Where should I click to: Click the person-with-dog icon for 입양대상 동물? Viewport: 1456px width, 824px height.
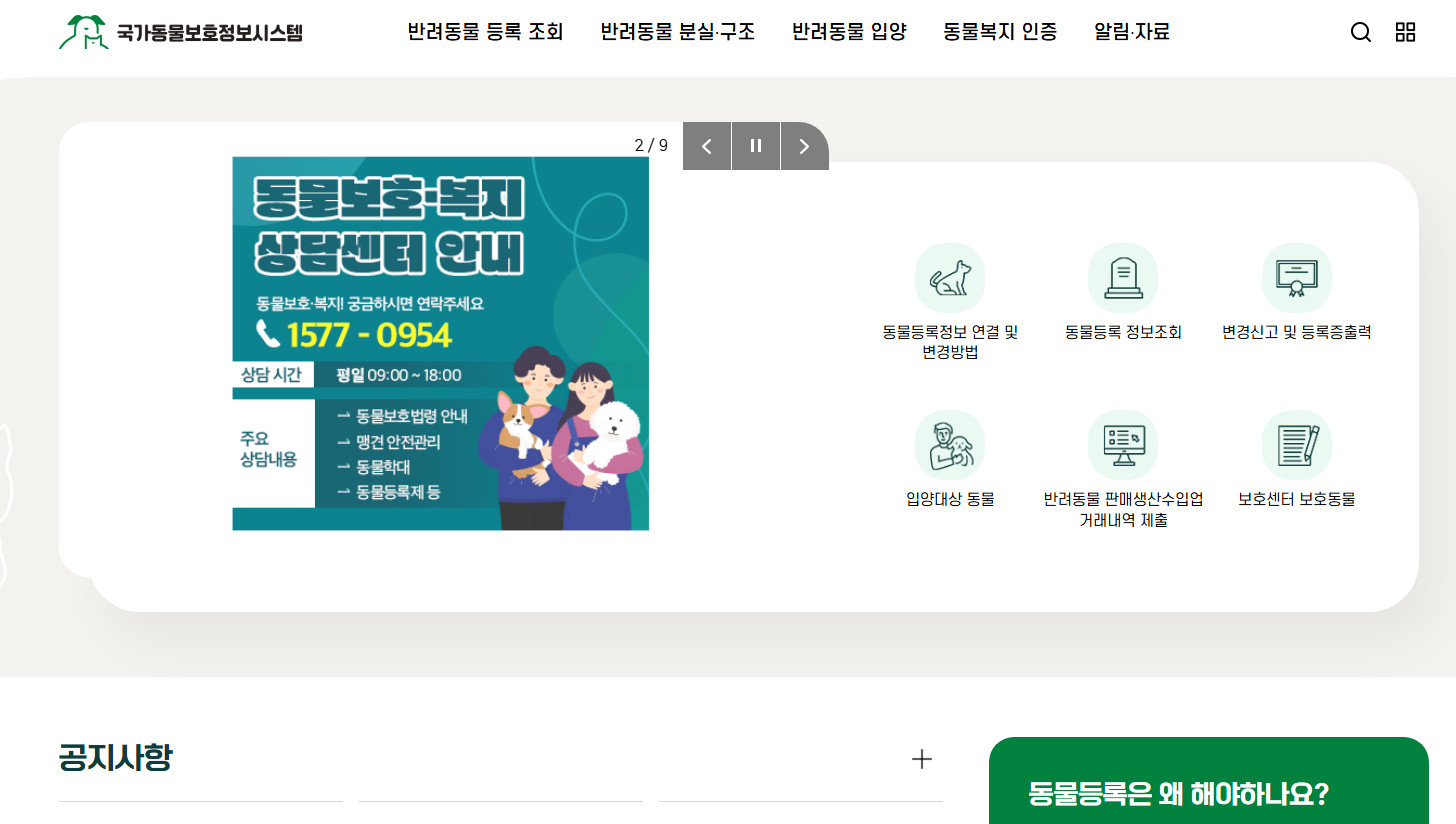coord(950,445)
